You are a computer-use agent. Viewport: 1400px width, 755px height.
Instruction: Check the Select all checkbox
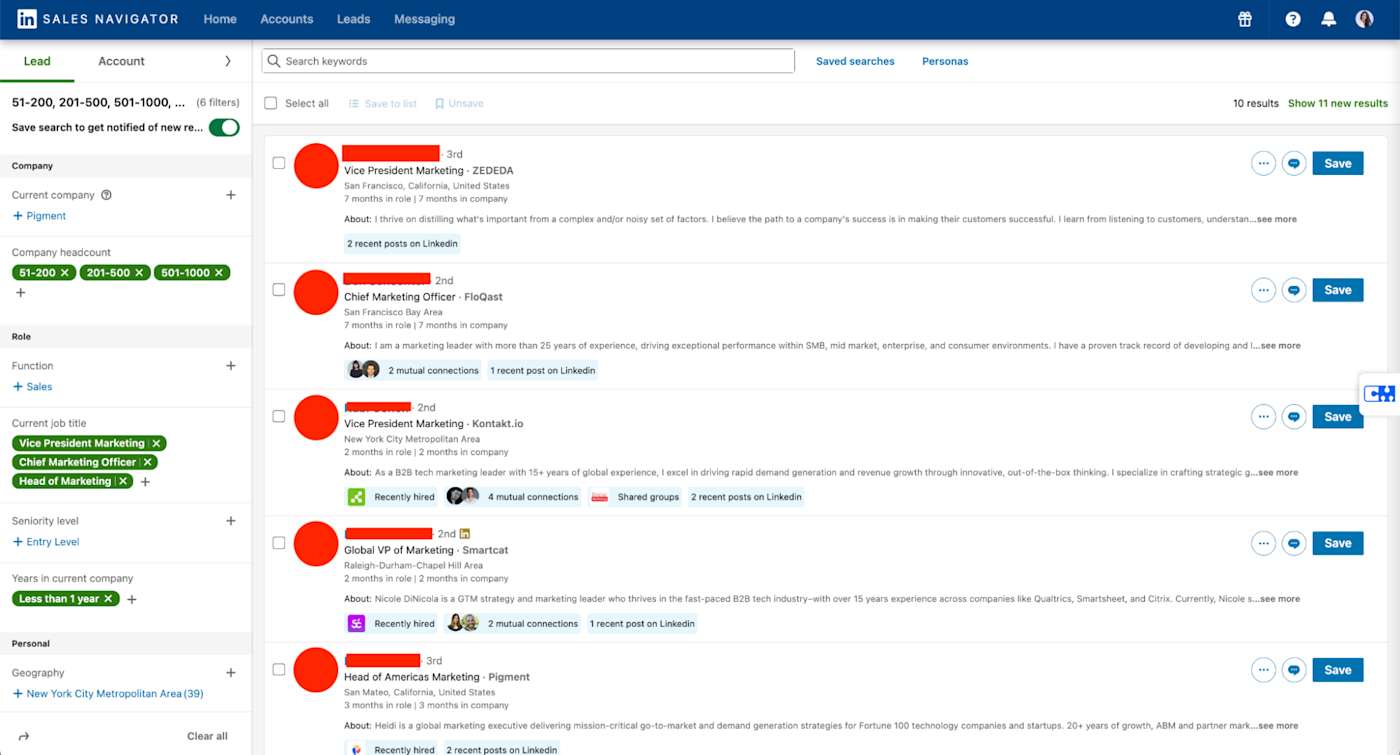(271, 103)
